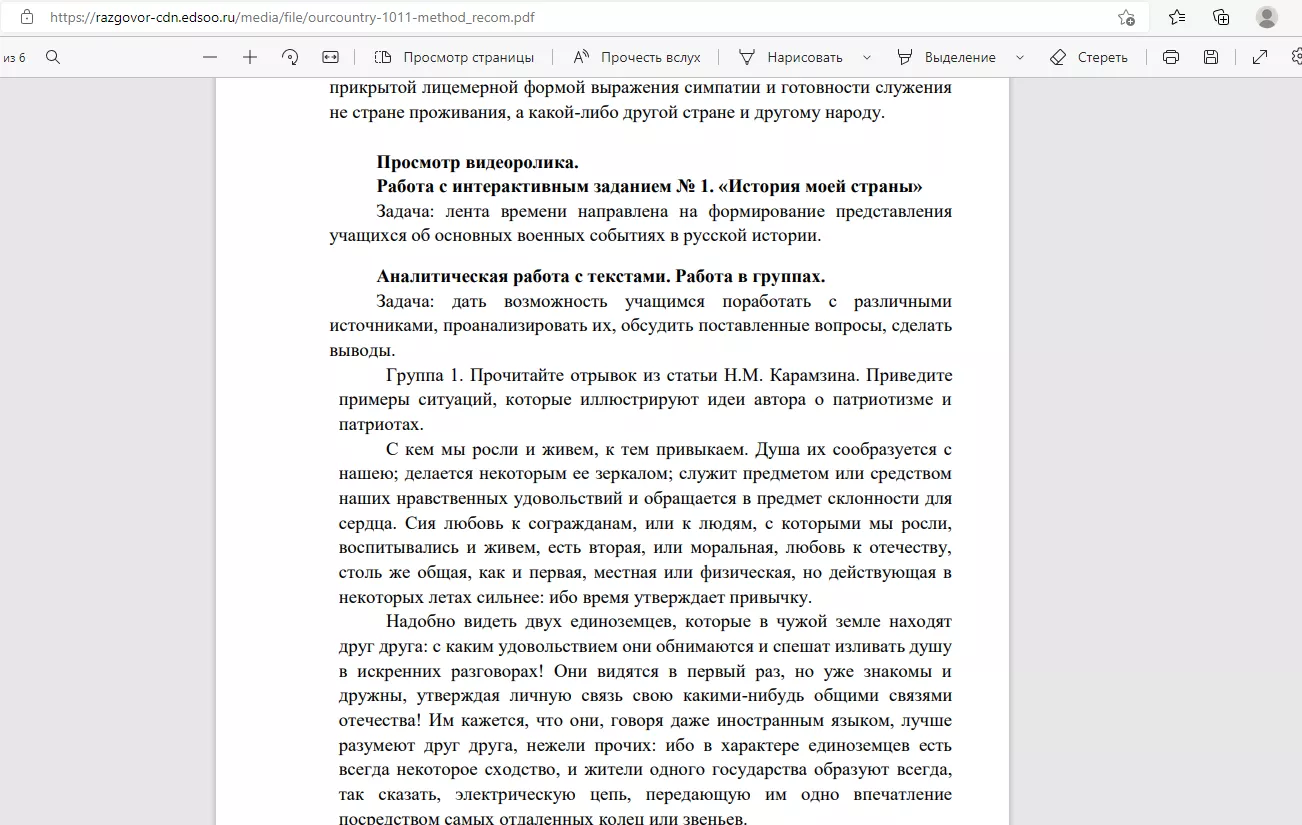Enable the Нарисовать draw tool
The height and width of the screenshot is (825, 1302).
pyautogui.click(x=792, y=57)
